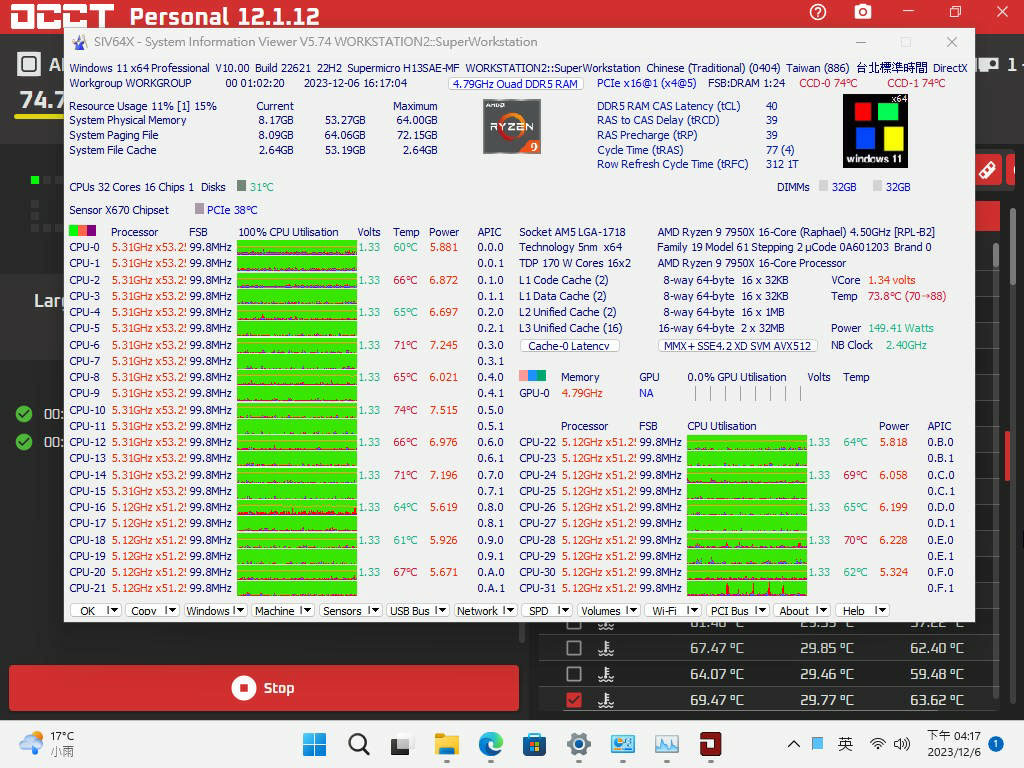Click the PCIe 38°C sensor square
This screenshot has width=1024, height=768.
pos(199,209)
